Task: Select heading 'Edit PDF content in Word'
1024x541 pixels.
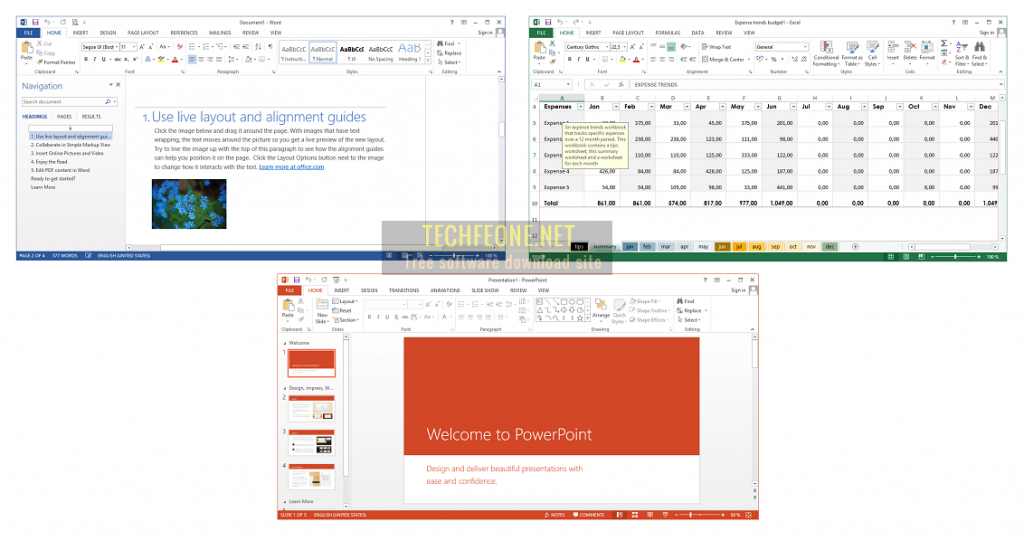Action: click(60, 171)
